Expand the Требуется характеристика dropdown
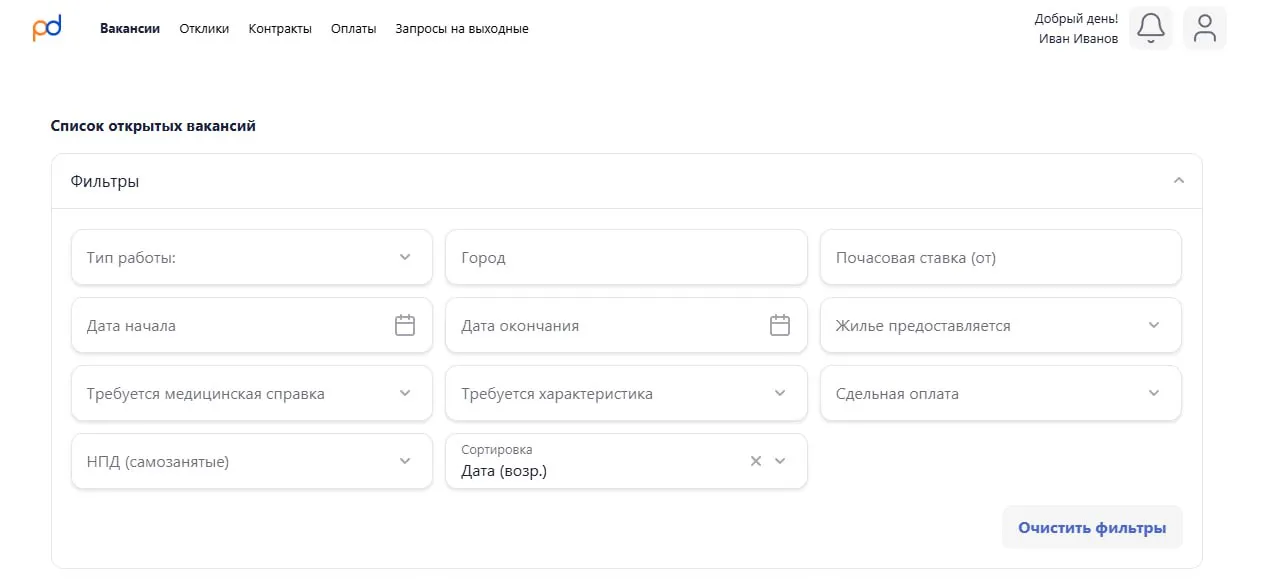Screen dimensions: 1263x579 coord(780,393)
